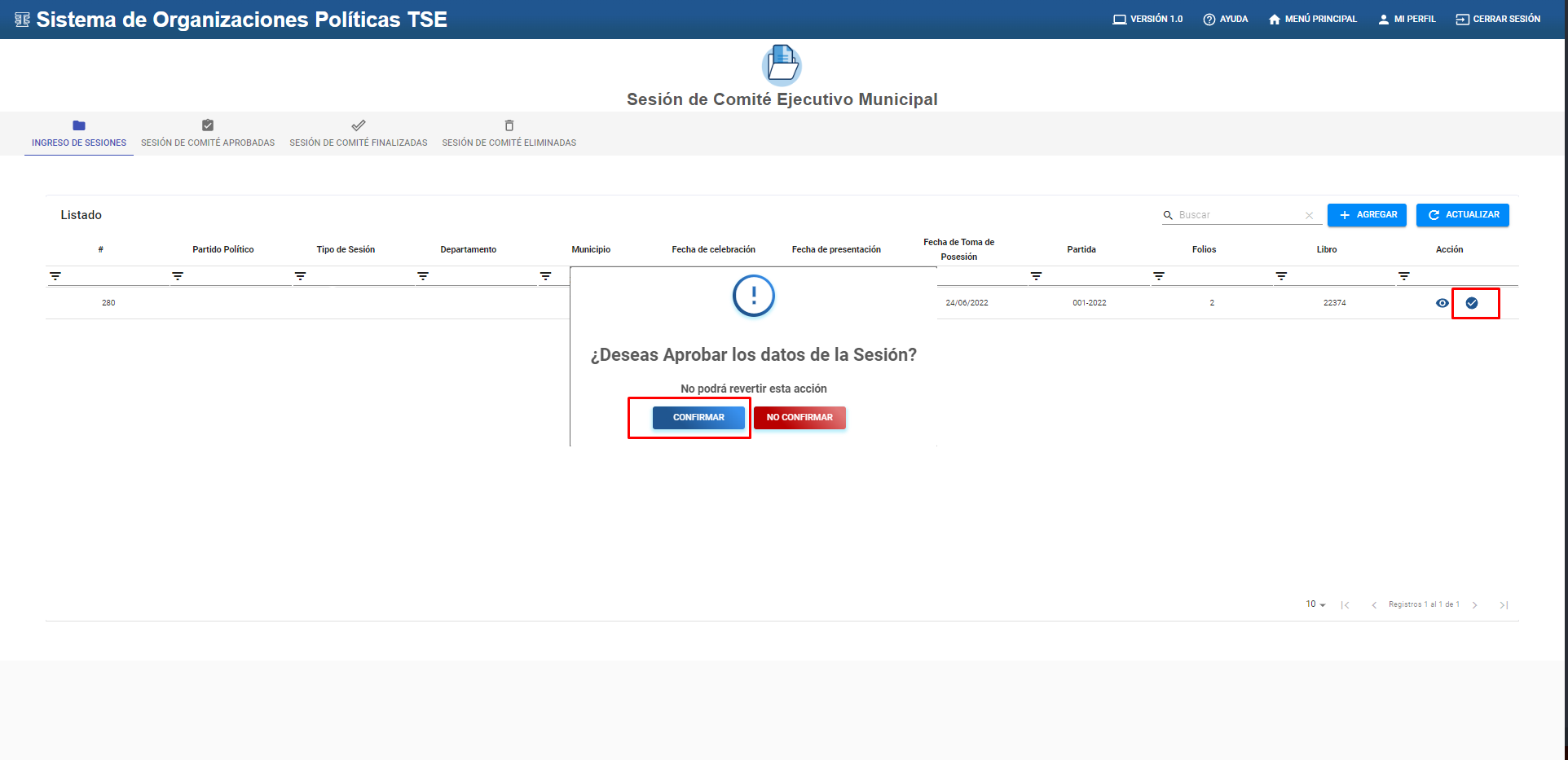Expand the rows-per-page dropdown showing 10
1568x760 pixels.
[1315, 604]
